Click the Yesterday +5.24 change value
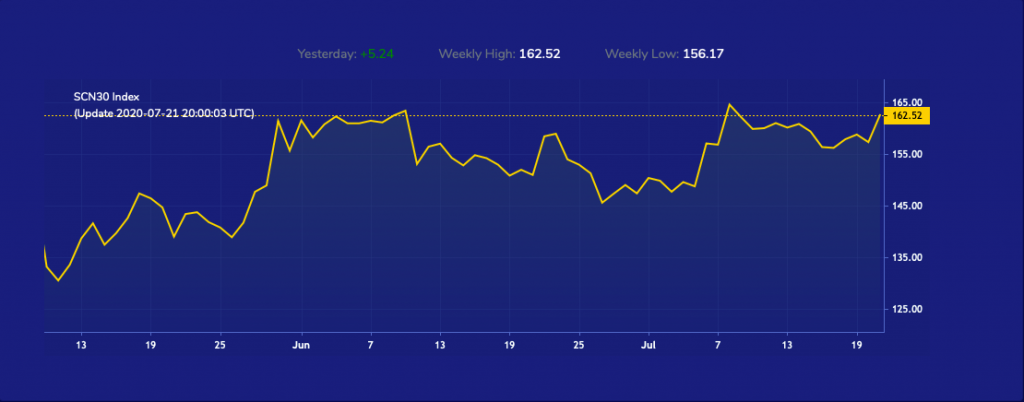This screenshot has width=1024, height=402. click(377, 54)
